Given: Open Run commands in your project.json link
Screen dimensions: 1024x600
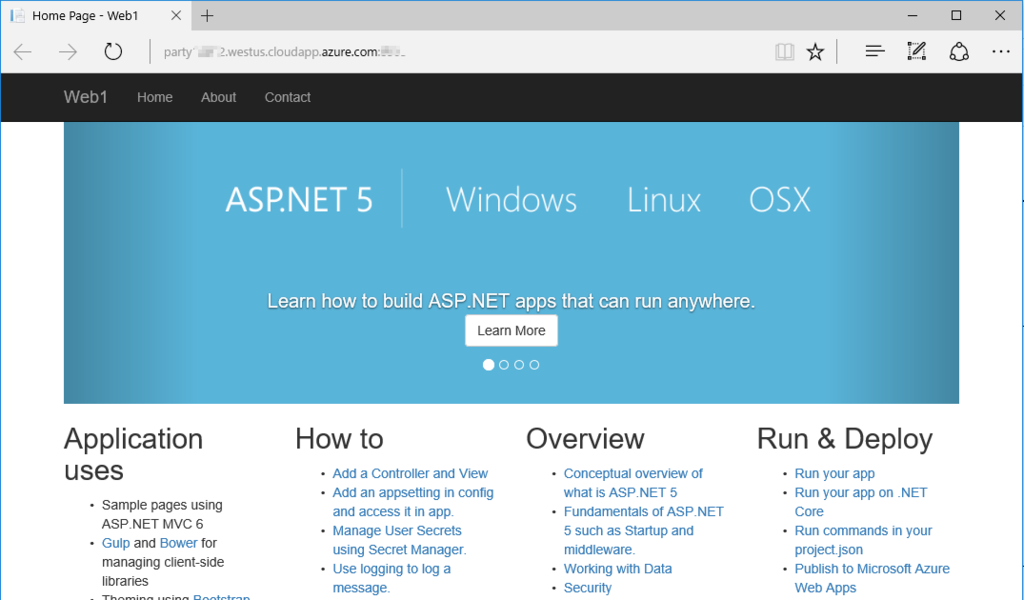Looking at the screenshot, I should tap(863, 540).
